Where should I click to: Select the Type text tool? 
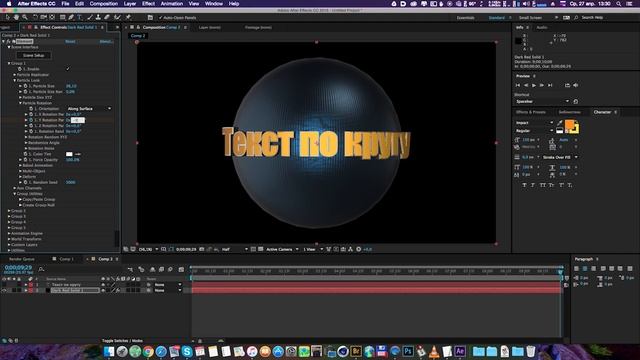(80, 18)
